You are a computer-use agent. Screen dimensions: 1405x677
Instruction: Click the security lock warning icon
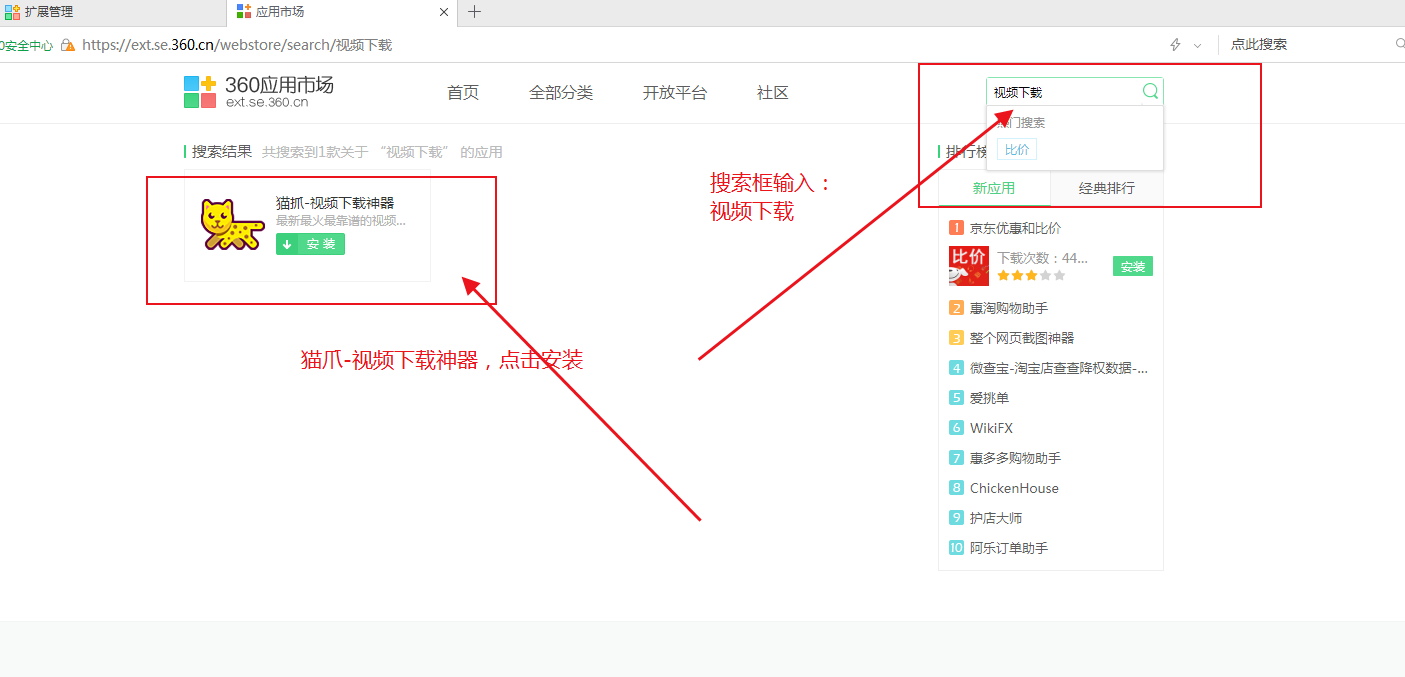[68, 45]
